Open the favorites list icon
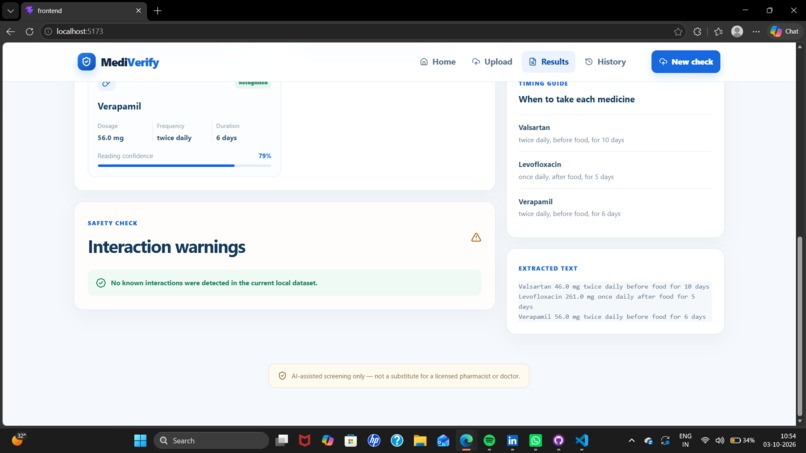The image size is (806, 453). pos(718,31)
